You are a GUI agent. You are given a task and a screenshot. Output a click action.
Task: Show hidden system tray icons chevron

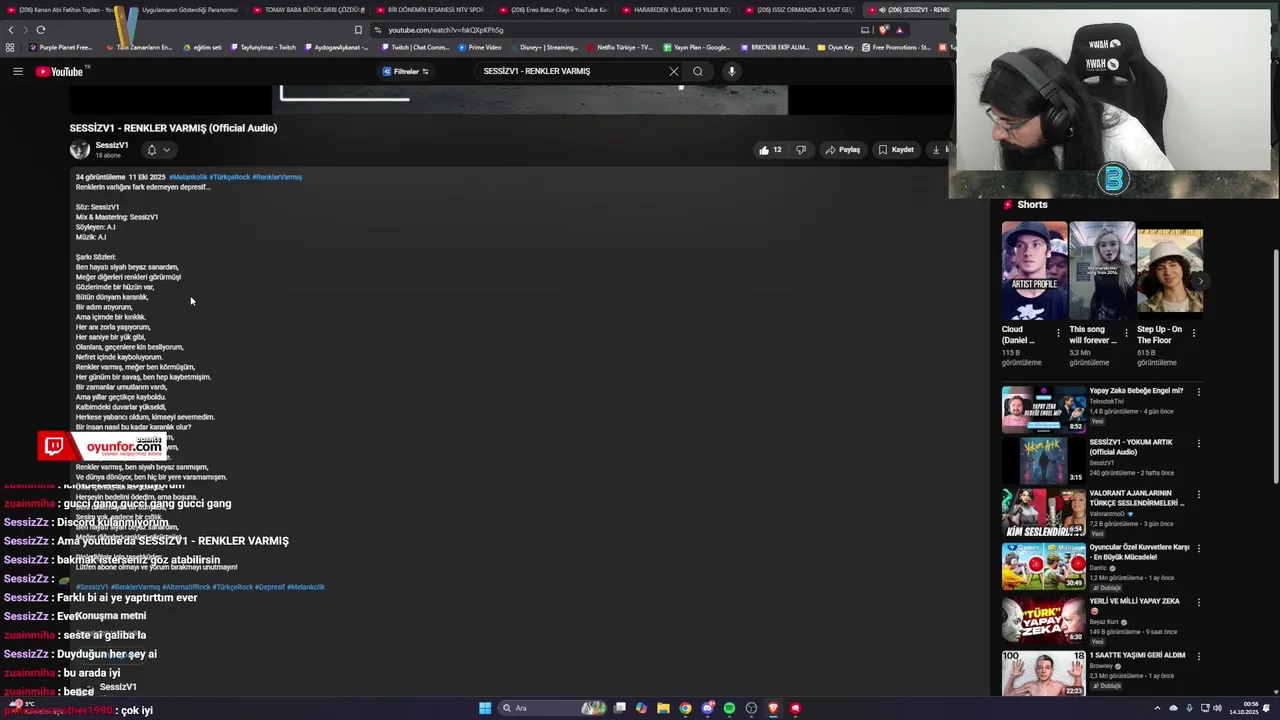(1157, 708)
